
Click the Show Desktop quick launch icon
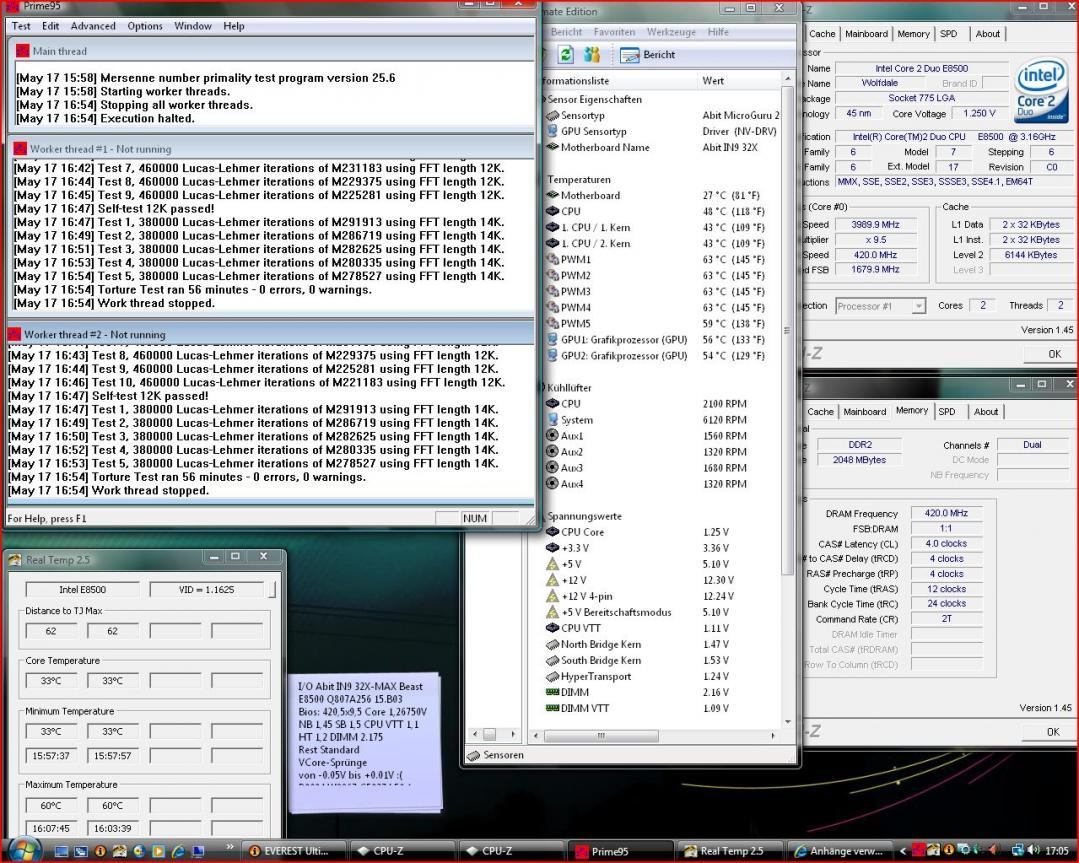pos(61,851)
